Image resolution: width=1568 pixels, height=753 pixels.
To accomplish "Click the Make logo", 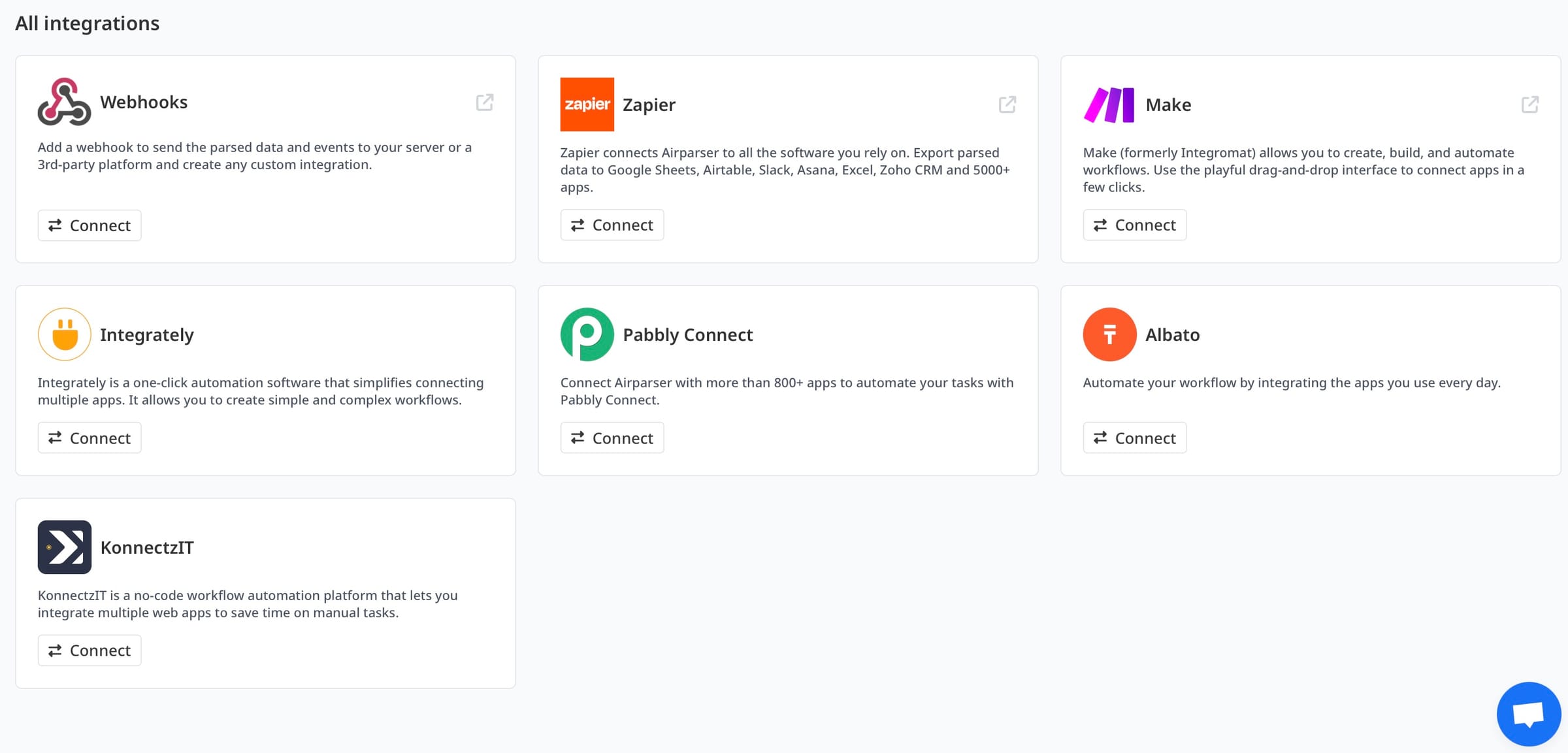I will coord(1109,104).
